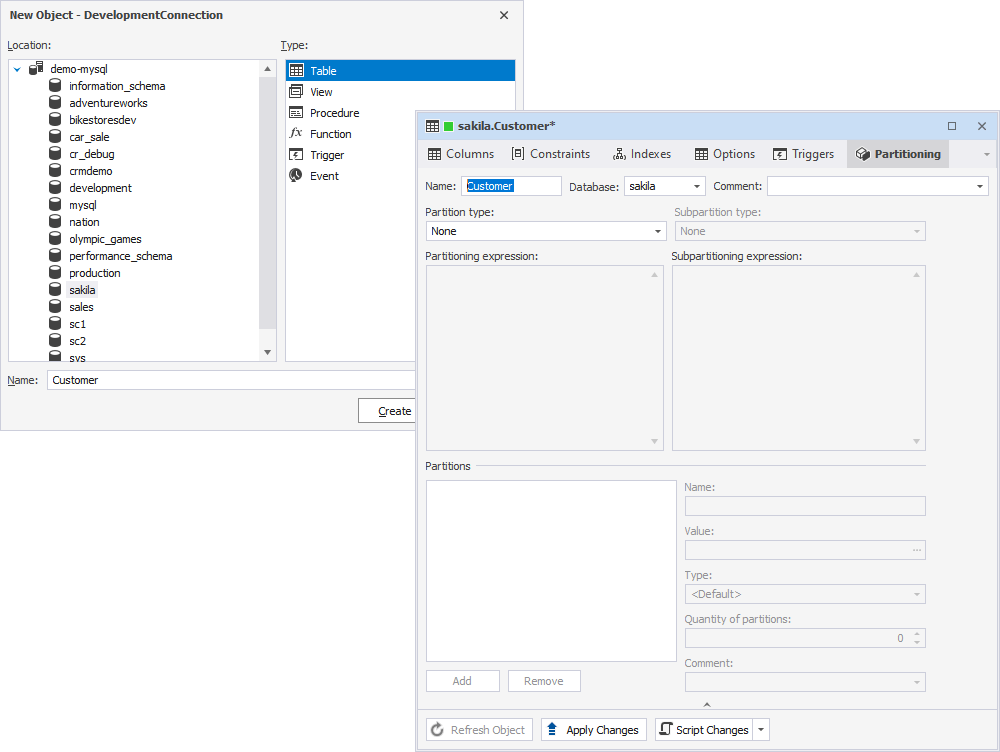Click the Refresh Object icon button
1000x752 pixels.
click(438, 729)
